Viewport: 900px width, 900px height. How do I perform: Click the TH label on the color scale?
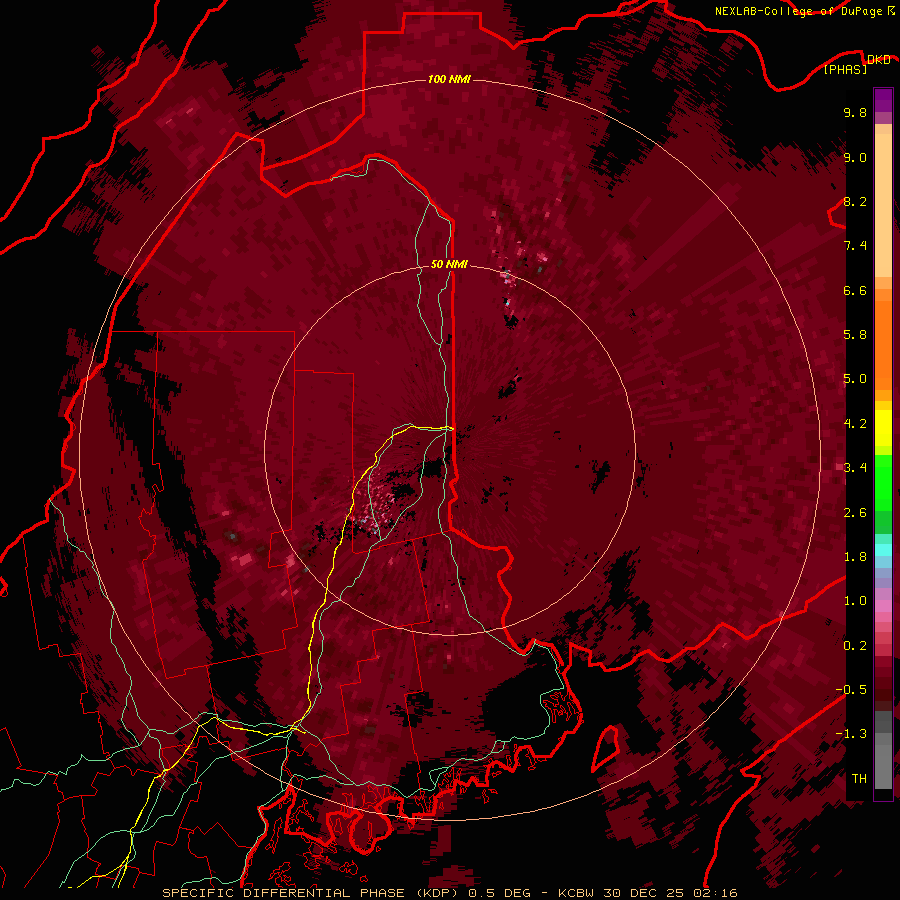(x=859, y=779)
